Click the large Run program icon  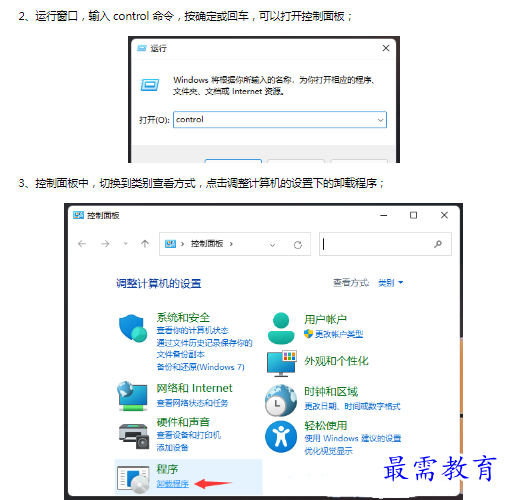pyautogui.click(x=150, y=85)
